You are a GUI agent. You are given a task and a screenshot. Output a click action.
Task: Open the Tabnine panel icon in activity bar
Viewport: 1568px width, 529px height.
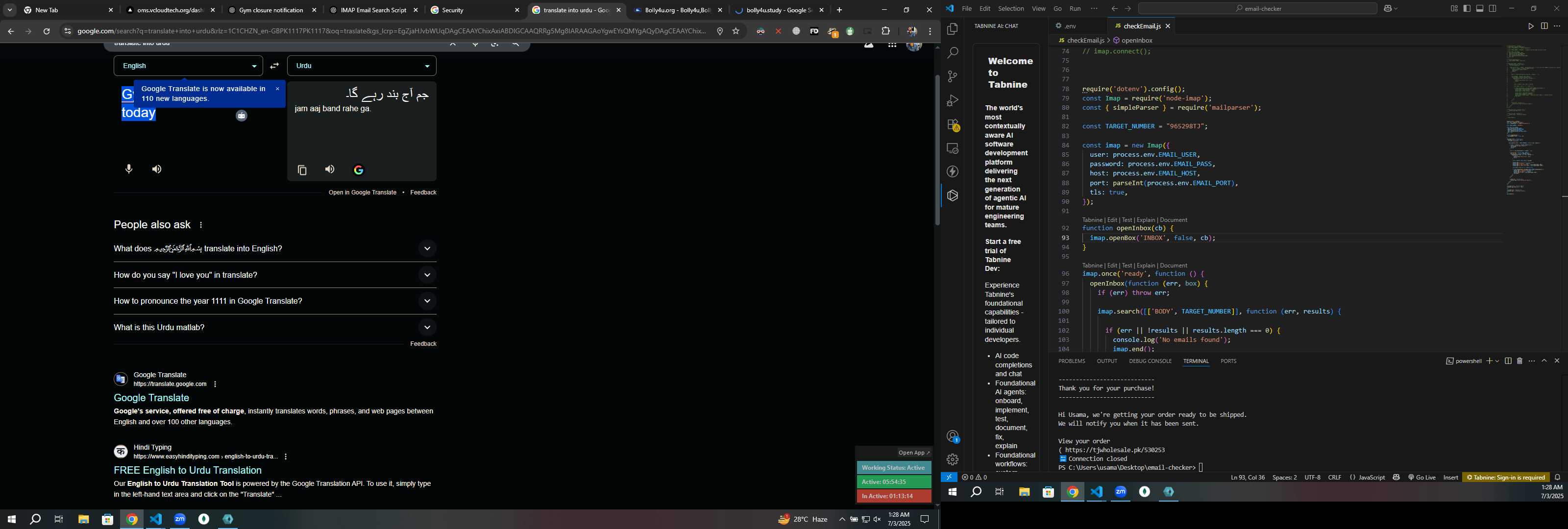coord(953,196)
